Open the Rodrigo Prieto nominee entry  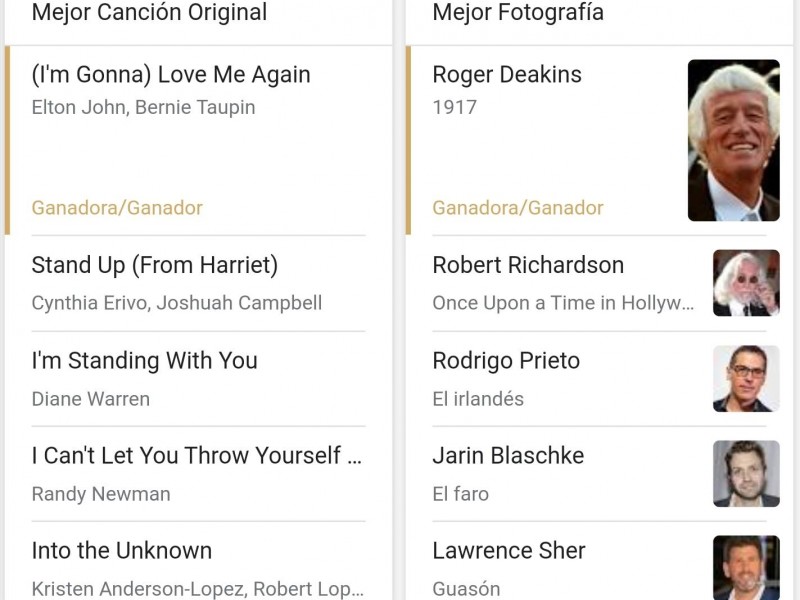click(506, 360)
